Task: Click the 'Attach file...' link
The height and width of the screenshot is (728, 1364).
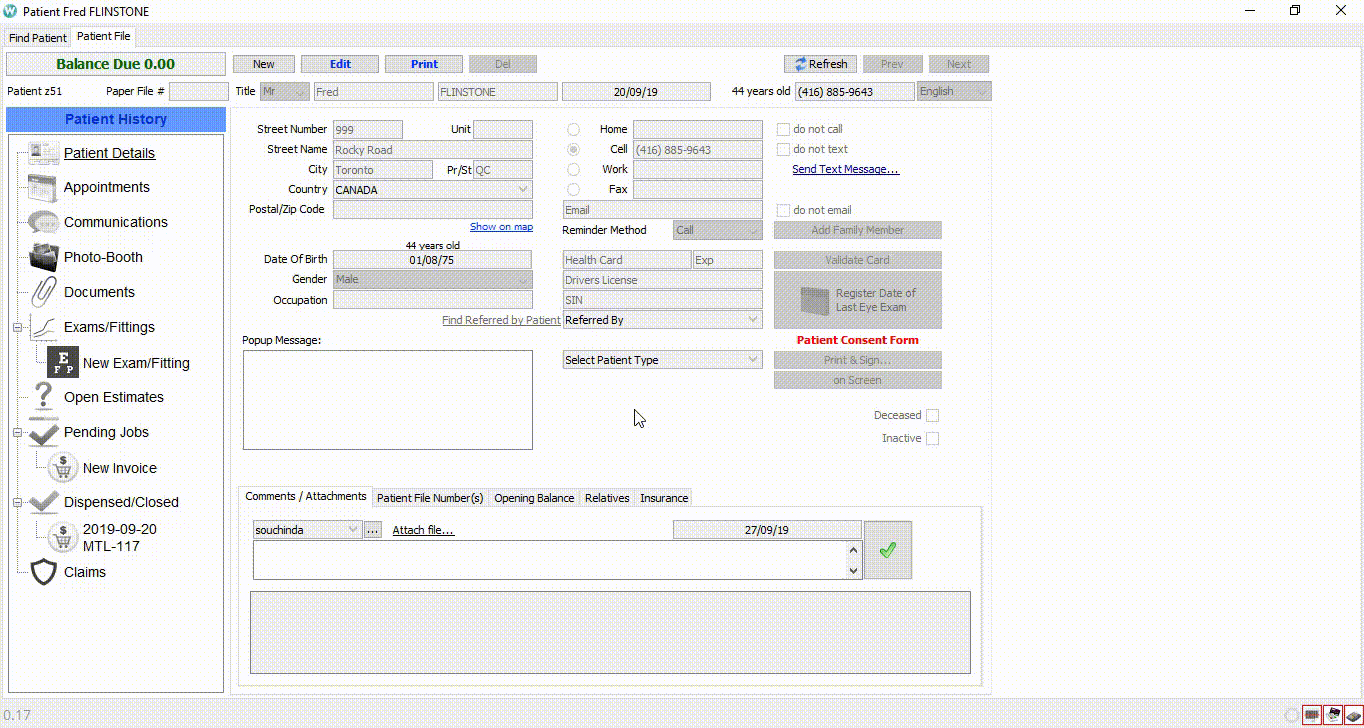Action: [423, 530]
